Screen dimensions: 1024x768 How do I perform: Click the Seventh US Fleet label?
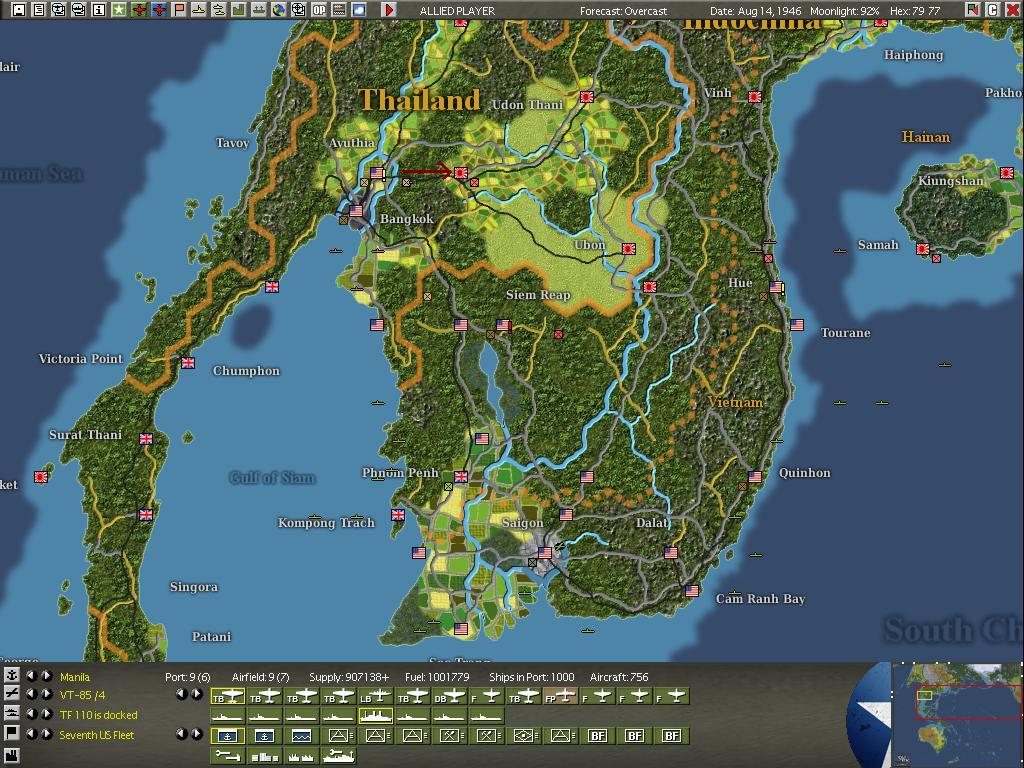pos(97,735)
